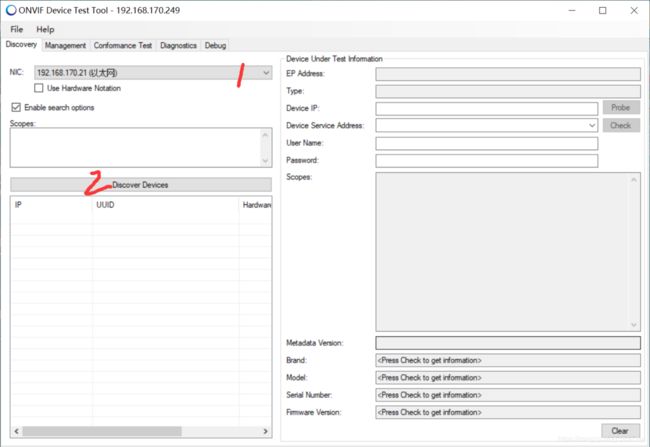Open the Diagnostics tab
This screenshot has height=447, width=650.
(x=178, y=46)
